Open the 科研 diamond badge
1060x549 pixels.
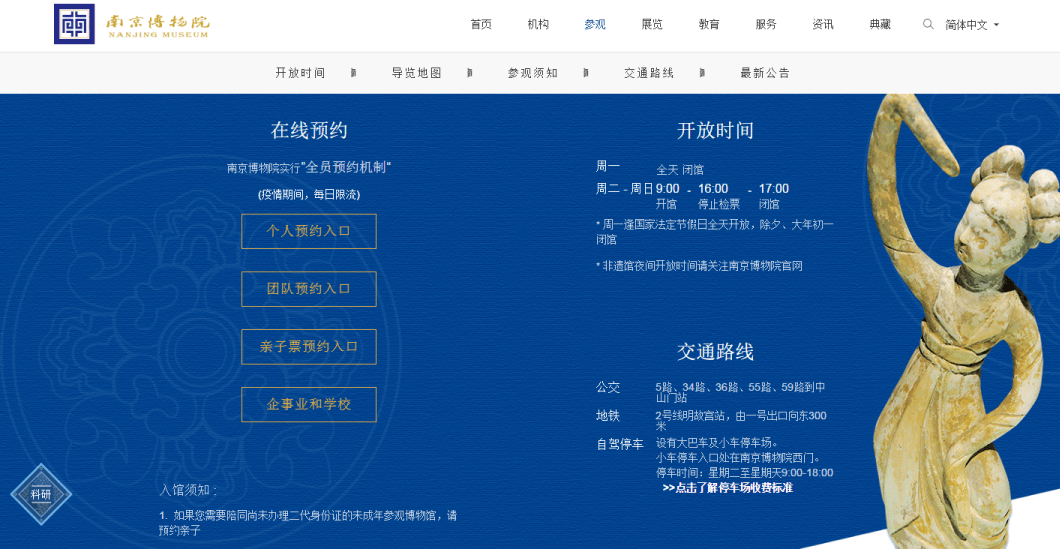click(41, 495)
